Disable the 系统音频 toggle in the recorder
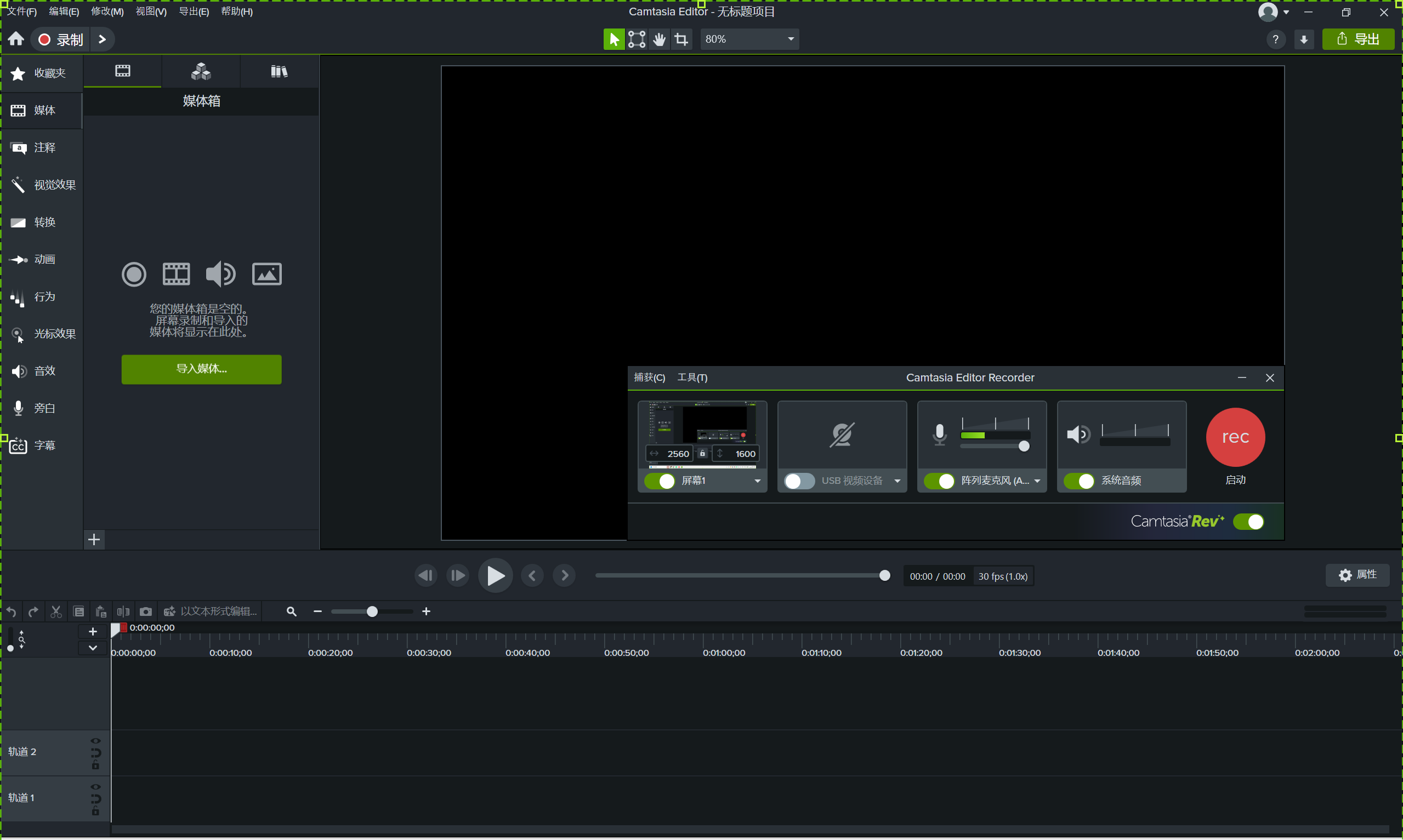 pyautogui.click(x=1080, y=481)
